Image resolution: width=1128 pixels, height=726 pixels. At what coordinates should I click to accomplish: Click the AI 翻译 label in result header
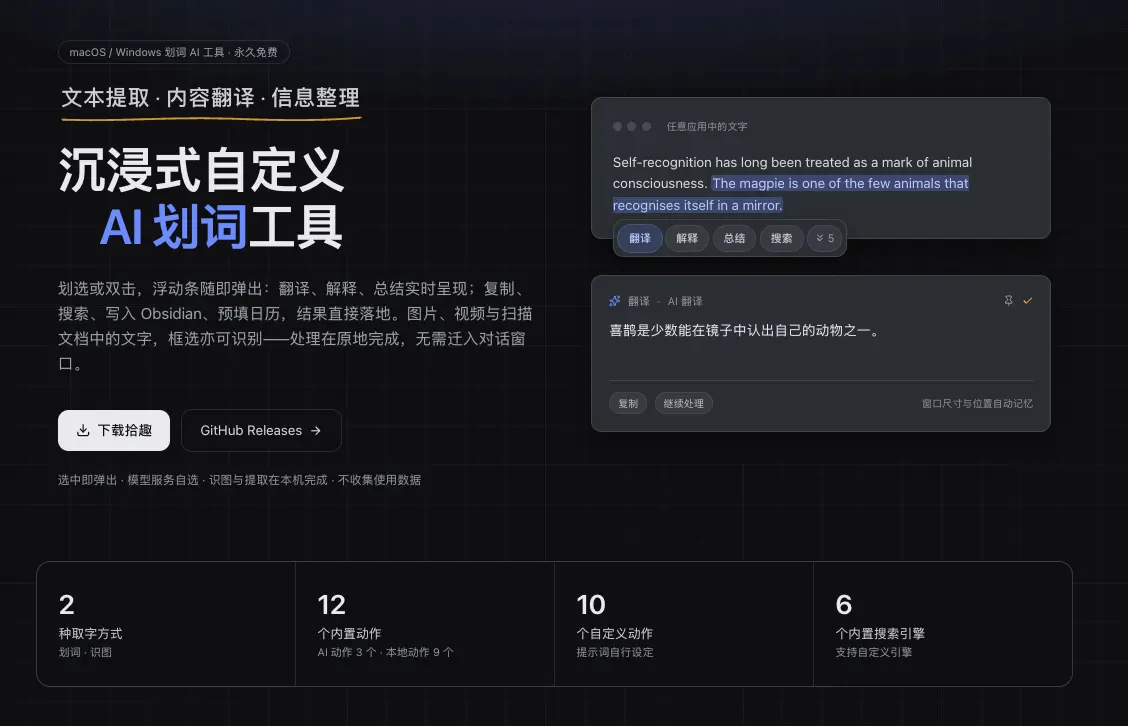685,301
